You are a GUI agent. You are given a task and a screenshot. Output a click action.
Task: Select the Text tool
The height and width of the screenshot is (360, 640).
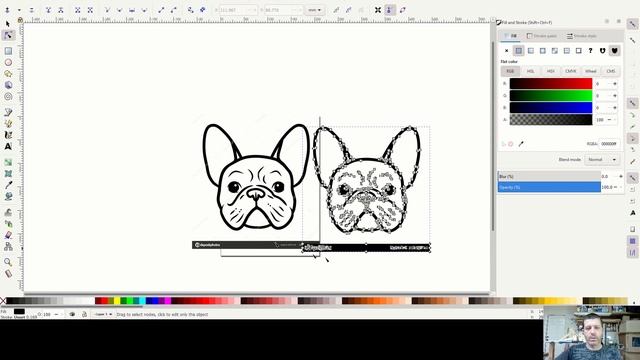click(x=8, y=147)
